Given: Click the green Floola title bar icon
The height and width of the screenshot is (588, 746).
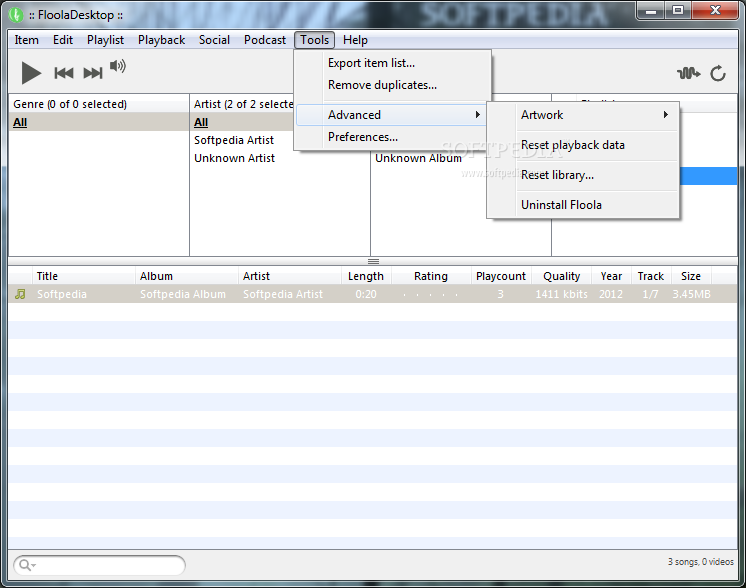Looking at the screenshot, I should pos(16,15).
